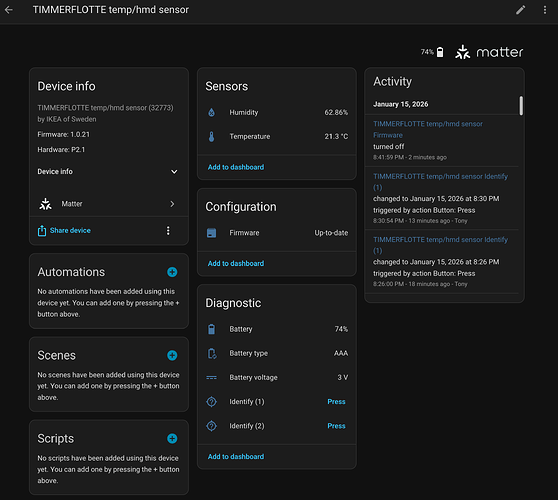The height and width of the screenshot is (500, 558).
Task: Click the Matter row label
Action: pyautogui.click(x=72, y=204)
